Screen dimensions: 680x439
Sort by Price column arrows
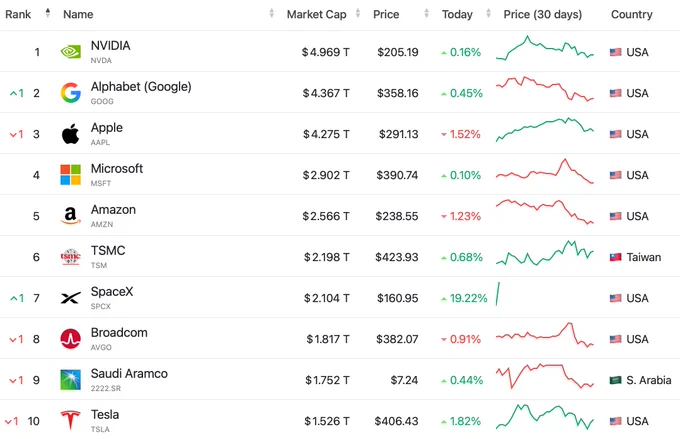tap(426, 13)
